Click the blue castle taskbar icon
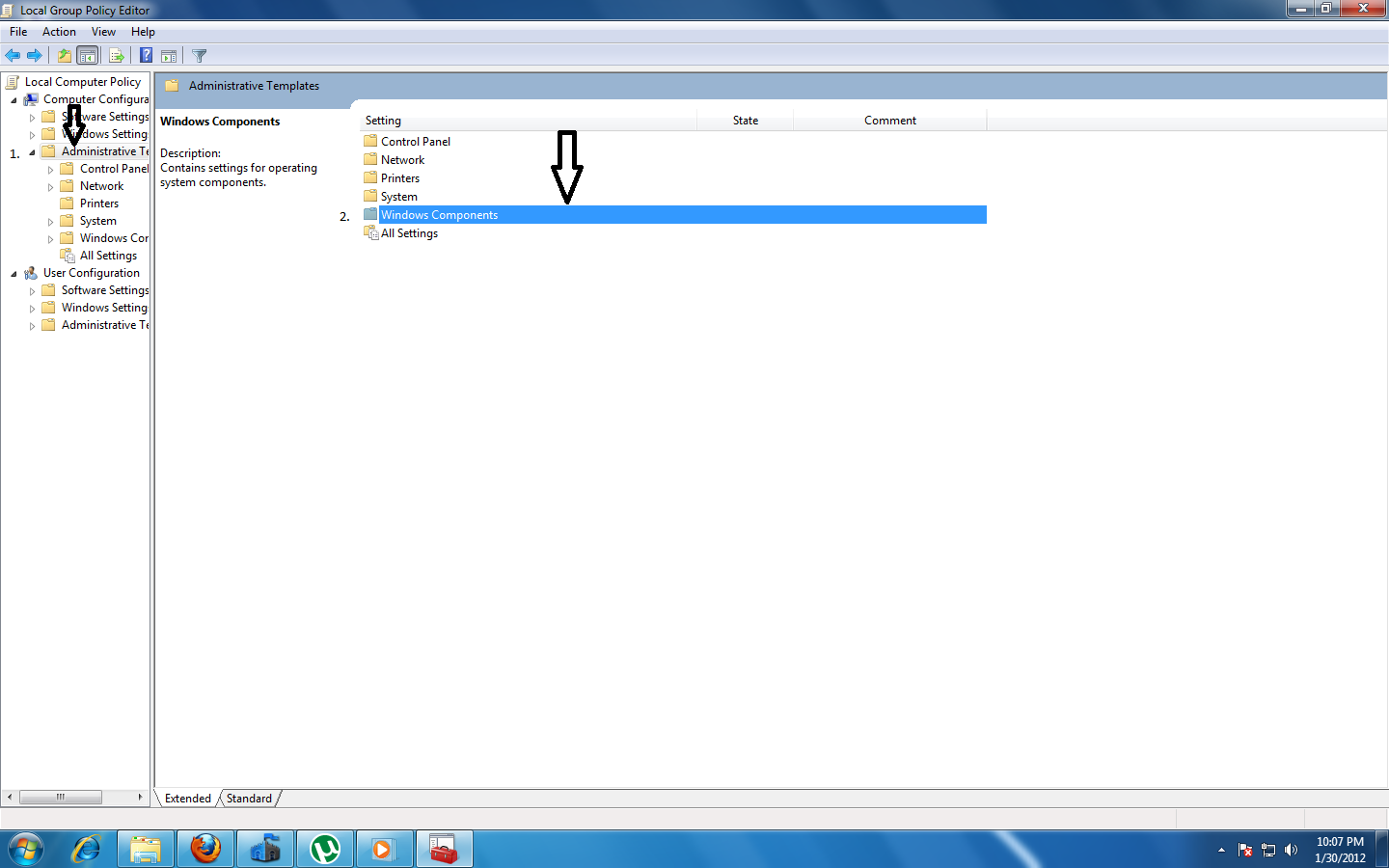The height and width of the screenshot is (868, 1389). tap(265, 850)
